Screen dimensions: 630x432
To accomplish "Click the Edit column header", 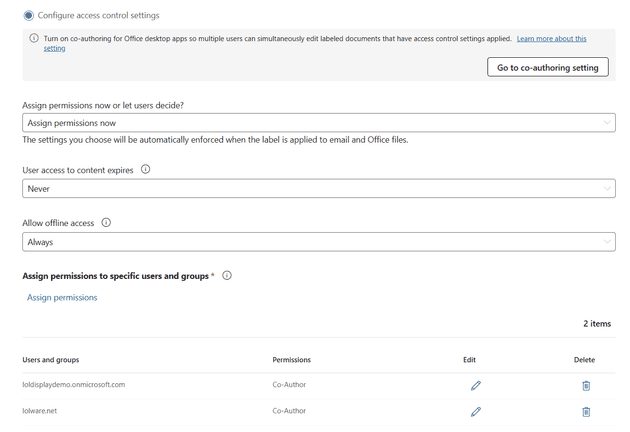I will click(469, 360).
